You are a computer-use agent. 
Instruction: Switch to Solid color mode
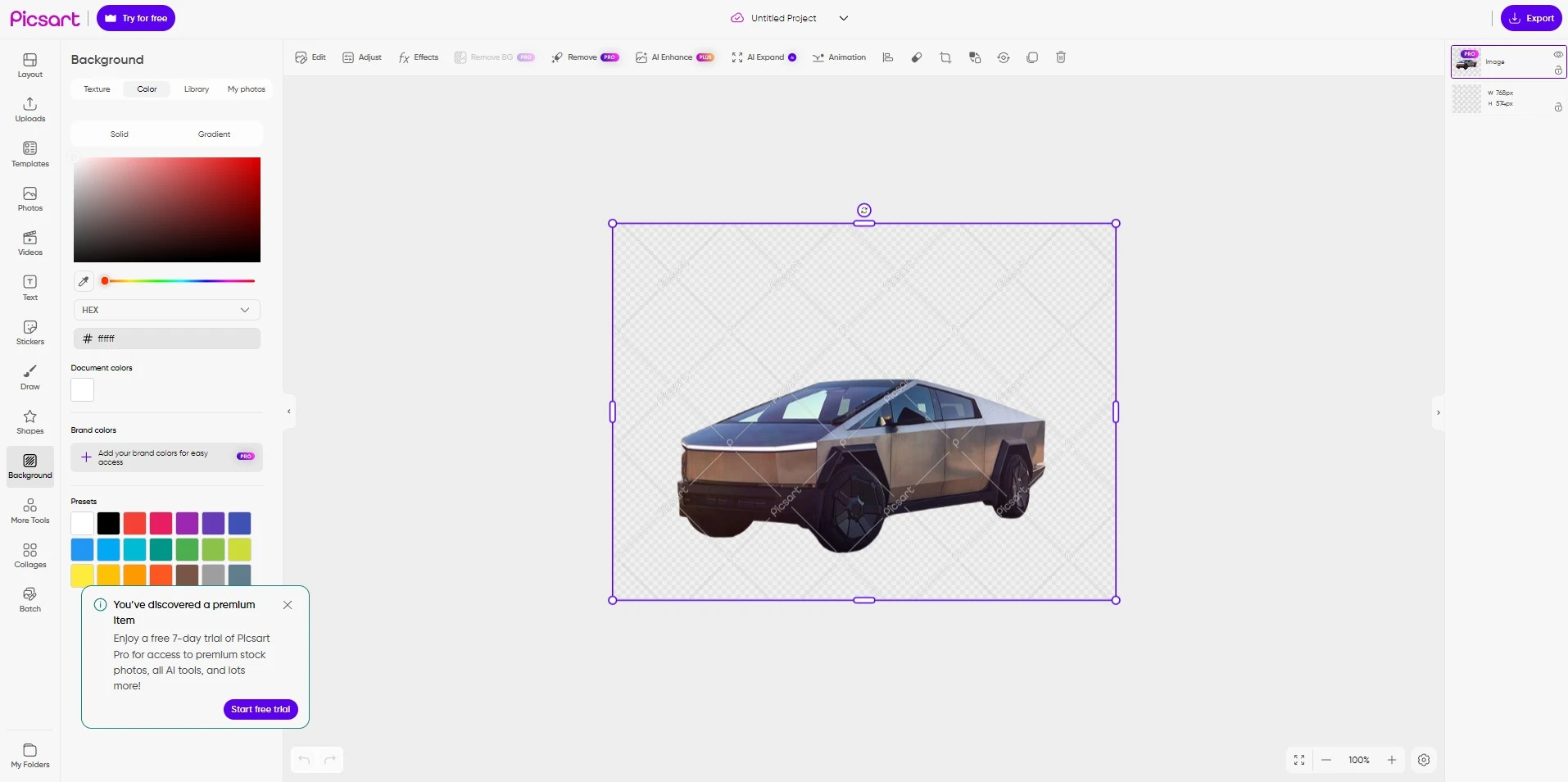click(x=120, y=134)
